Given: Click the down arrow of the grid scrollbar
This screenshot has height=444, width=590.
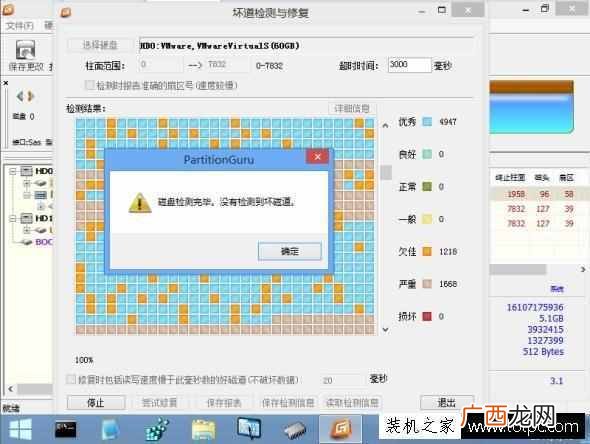Looking at the screenshot, I should (385, 330).
